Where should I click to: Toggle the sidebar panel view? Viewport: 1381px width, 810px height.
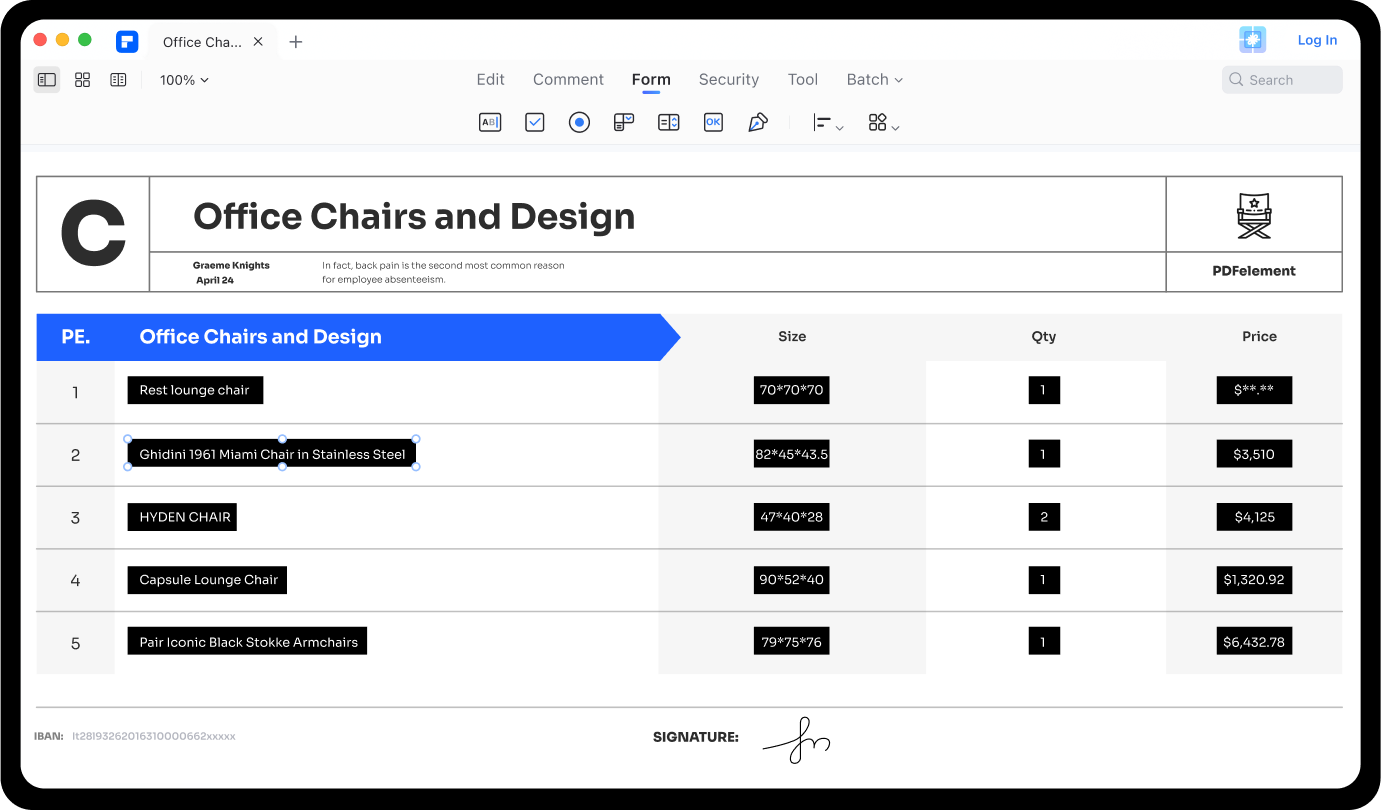click(47, 80)
